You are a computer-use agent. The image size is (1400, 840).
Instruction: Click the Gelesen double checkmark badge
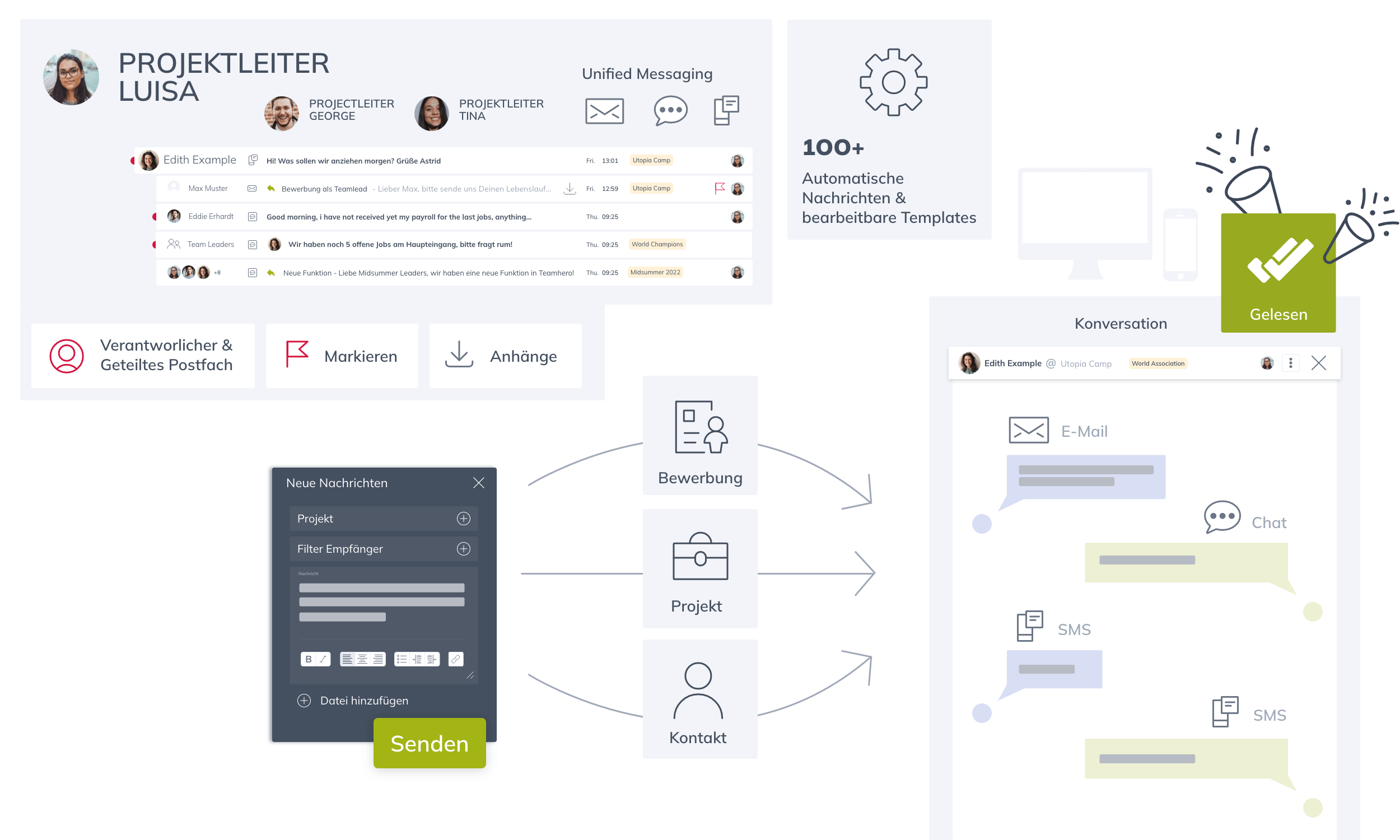(x=1277, y=272)
